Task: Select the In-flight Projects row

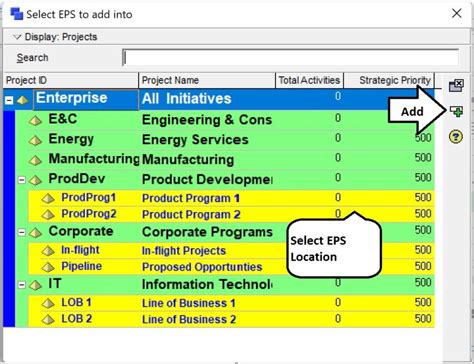Action: pyautogui.click(x=231, y=250)
